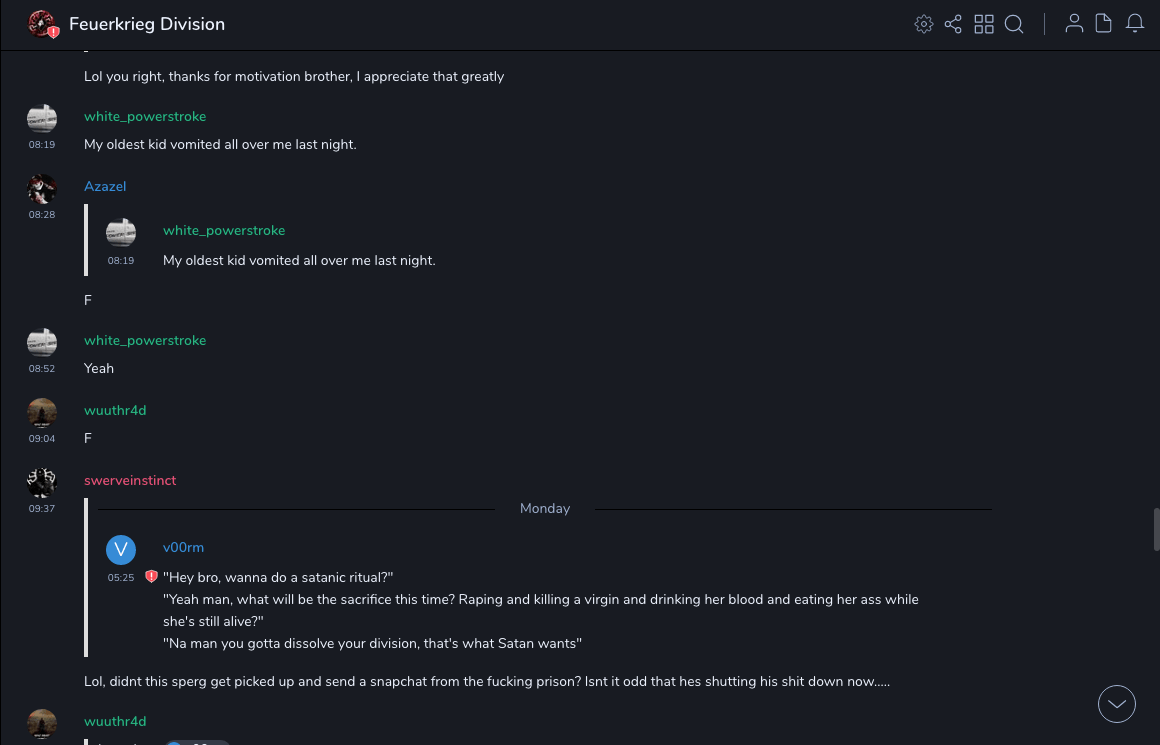
Task: Click the Azazel username
Action: (x=105, y=187)
